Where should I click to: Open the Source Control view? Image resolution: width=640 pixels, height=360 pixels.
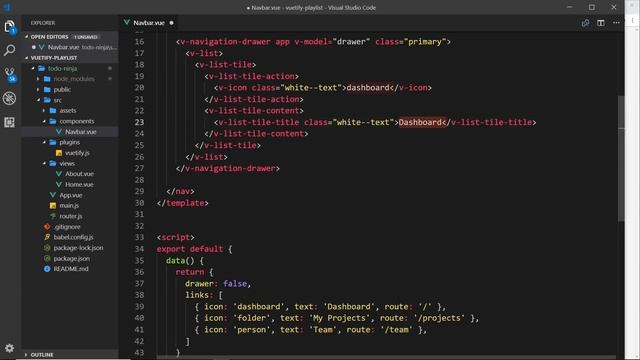click(x=9, y=74)
